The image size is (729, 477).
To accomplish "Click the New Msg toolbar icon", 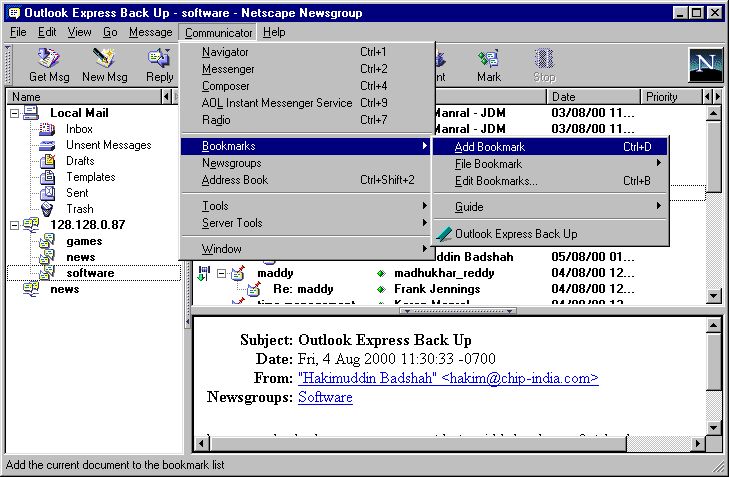I will (104, 58).
